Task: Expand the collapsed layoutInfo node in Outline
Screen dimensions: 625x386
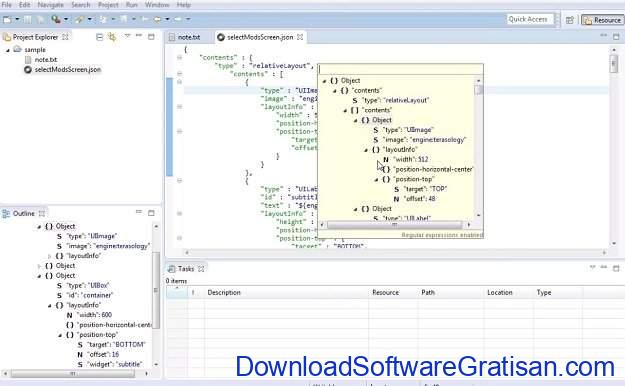Action: click(49, 256)
